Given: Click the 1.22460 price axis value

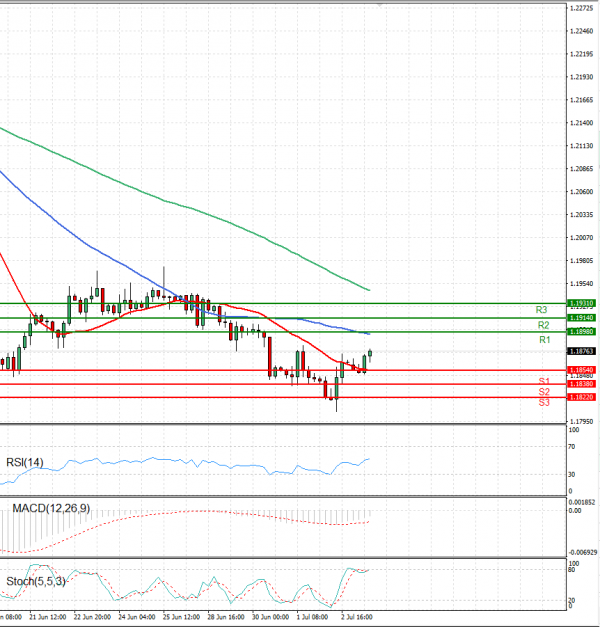Looking at the screenshot, I should coord(582,31).
